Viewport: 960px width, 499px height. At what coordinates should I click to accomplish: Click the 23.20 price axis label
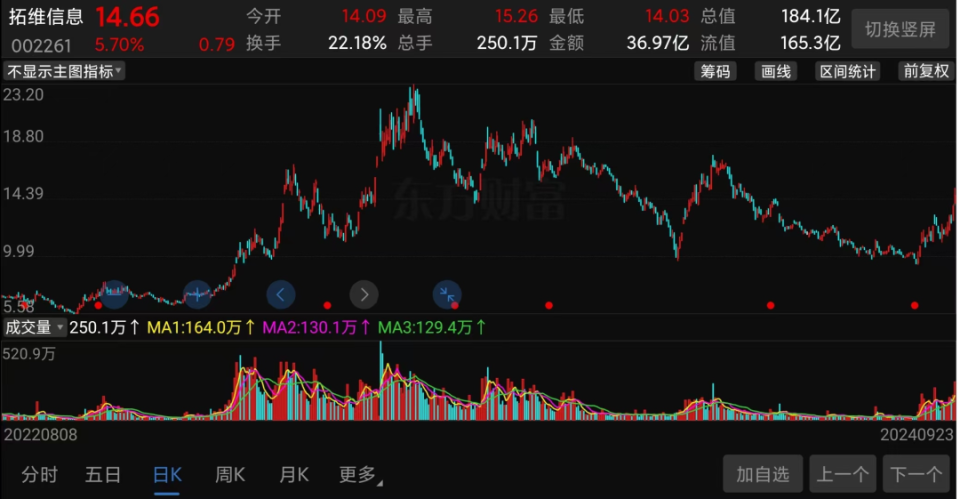(23, 95)
